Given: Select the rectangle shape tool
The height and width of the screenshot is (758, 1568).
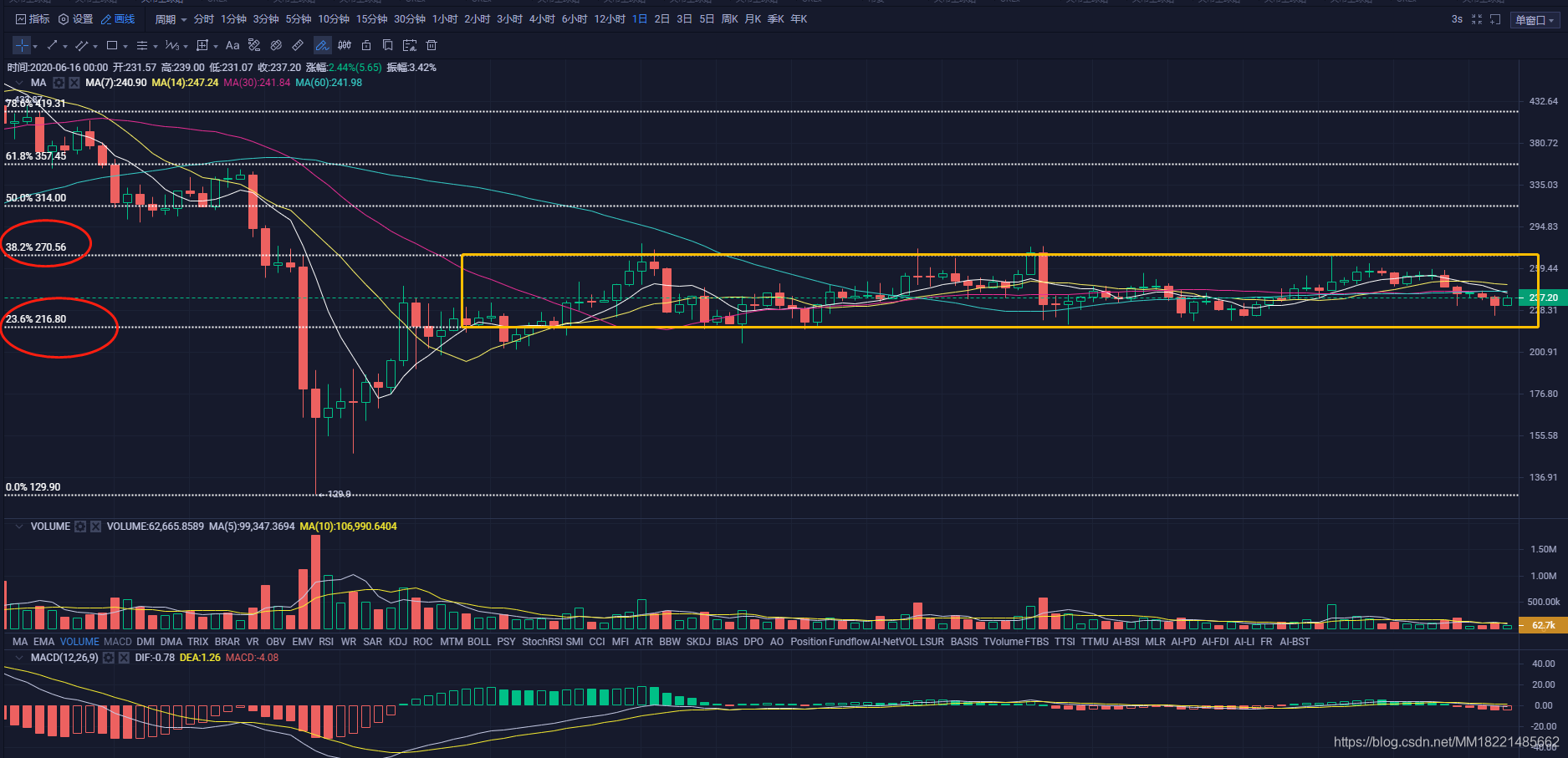Looking at the screenshot, I should click(x=111, y=45).
